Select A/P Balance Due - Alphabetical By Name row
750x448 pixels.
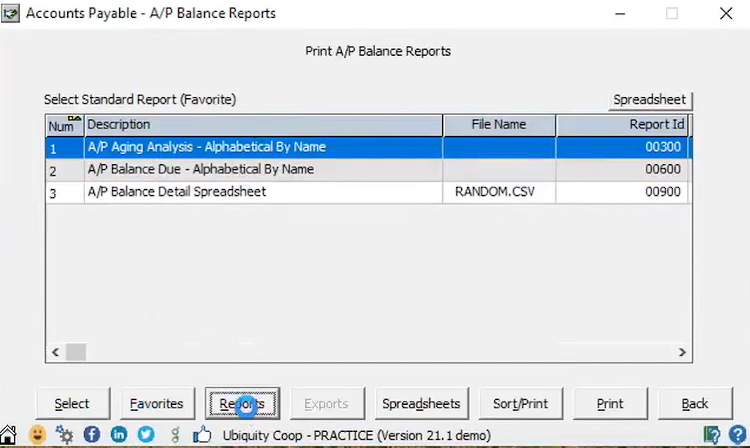point(367,170)
